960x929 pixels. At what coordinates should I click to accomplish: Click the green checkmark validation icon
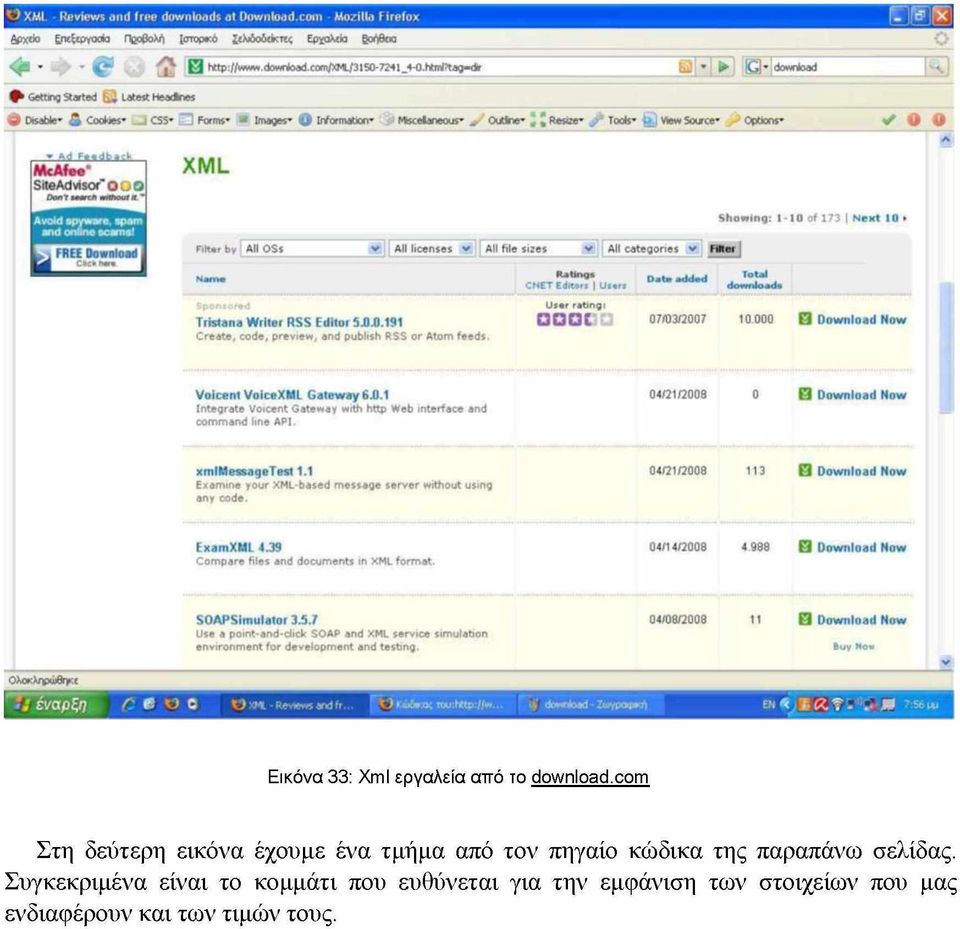click(888, 120)
